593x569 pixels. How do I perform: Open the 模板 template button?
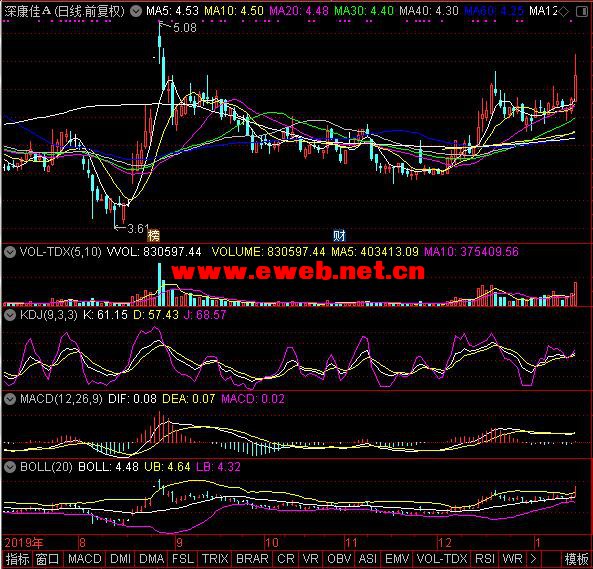click(576, 558)
